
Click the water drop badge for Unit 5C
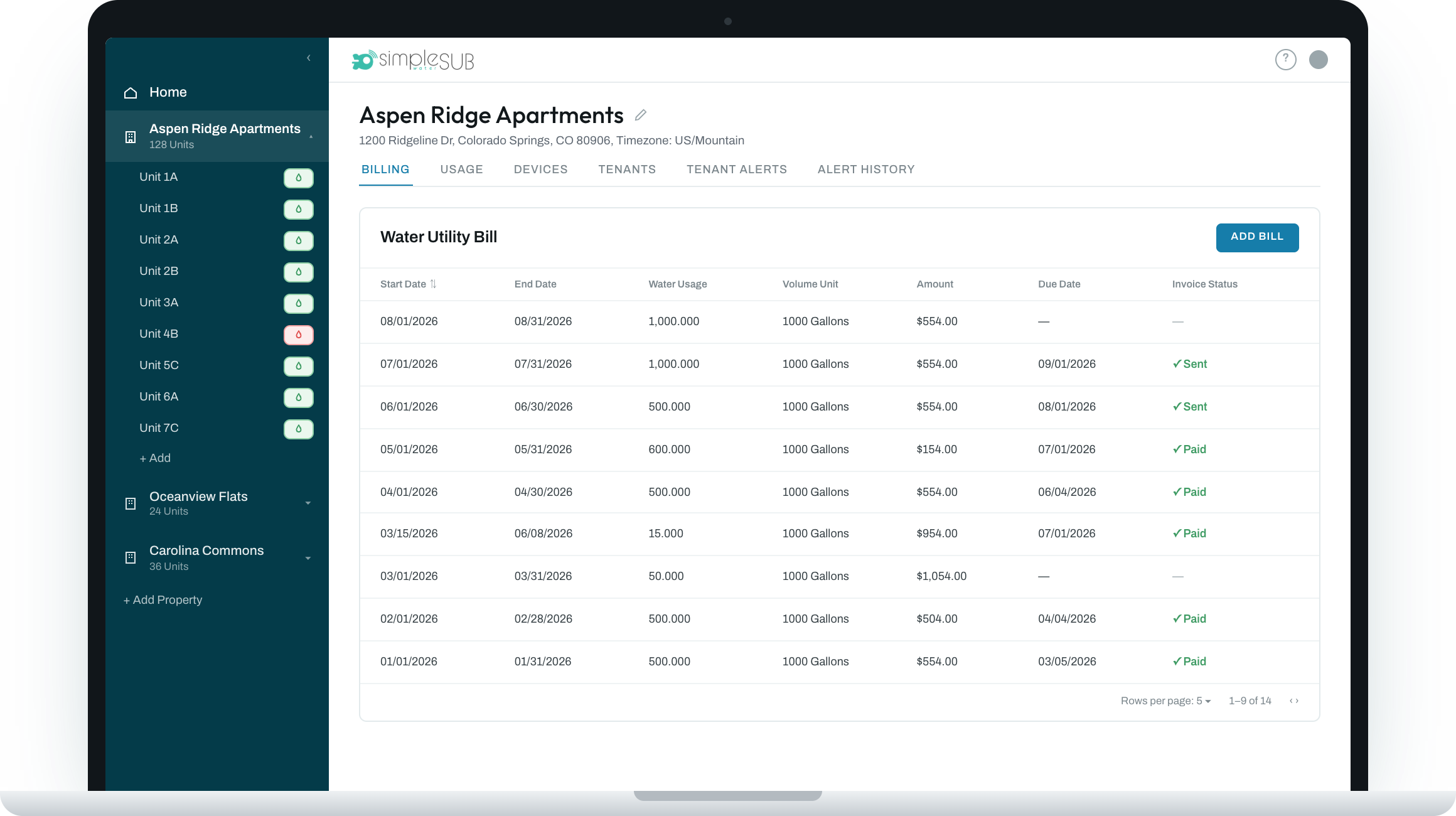click(x=299, y=366)
